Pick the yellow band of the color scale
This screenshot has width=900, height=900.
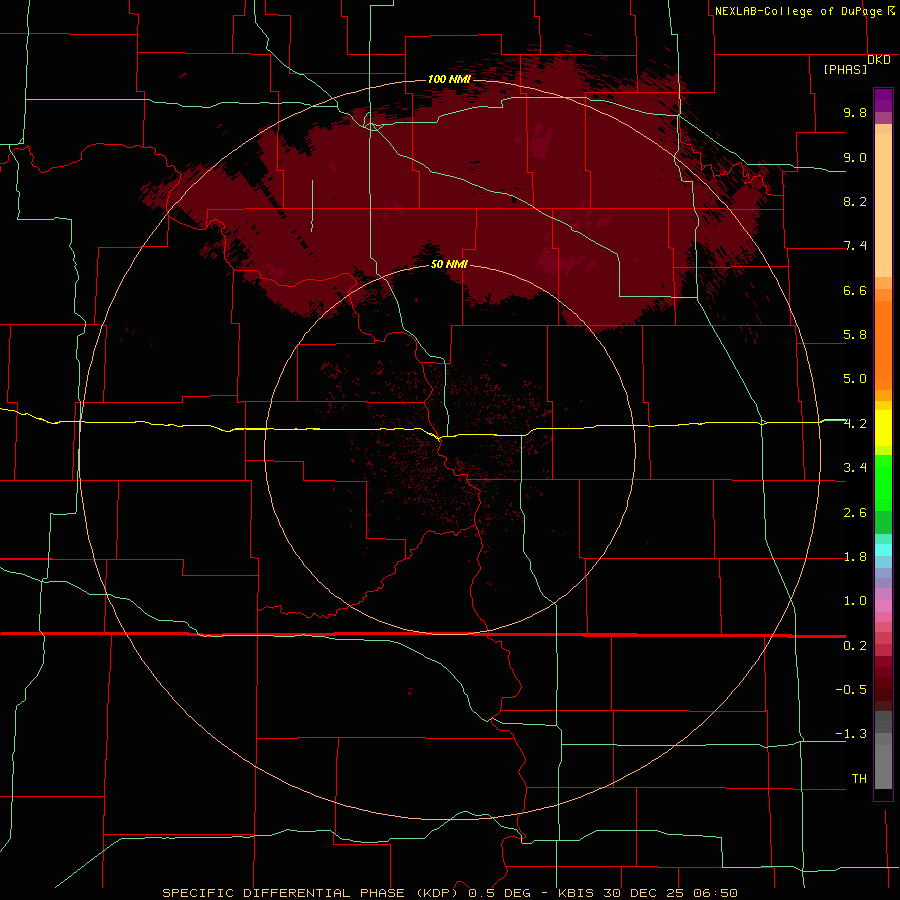pos(883,428)
